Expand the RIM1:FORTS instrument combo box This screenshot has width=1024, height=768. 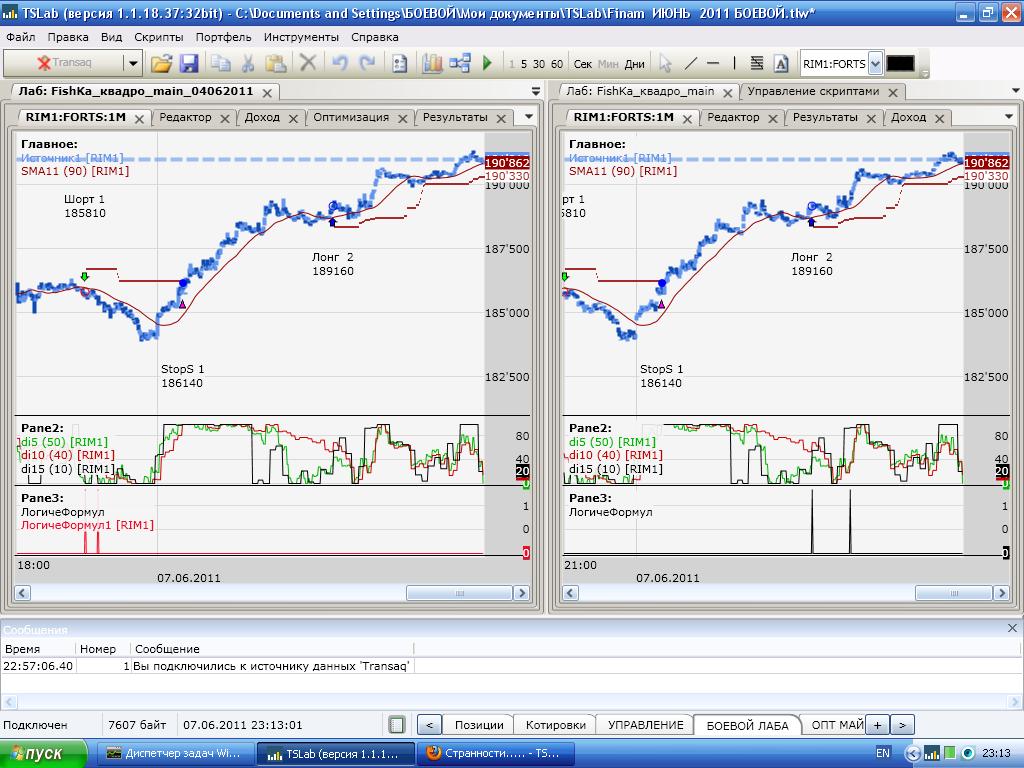875,63
